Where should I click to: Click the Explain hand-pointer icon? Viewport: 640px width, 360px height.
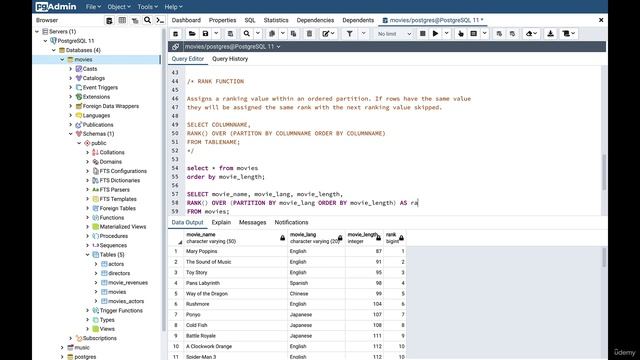[461, 34]
